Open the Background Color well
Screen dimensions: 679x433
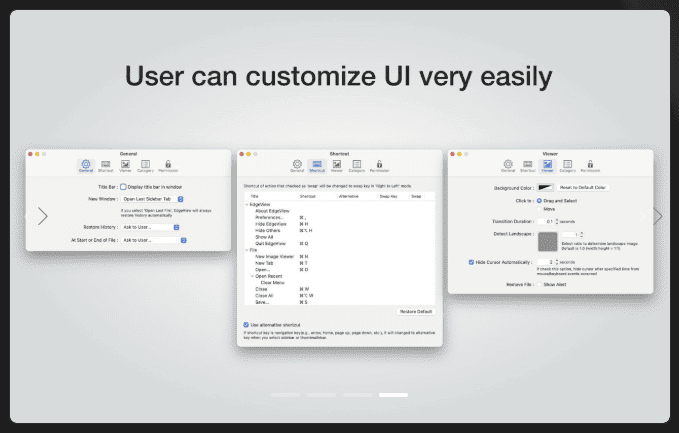(x=546, y=187)
